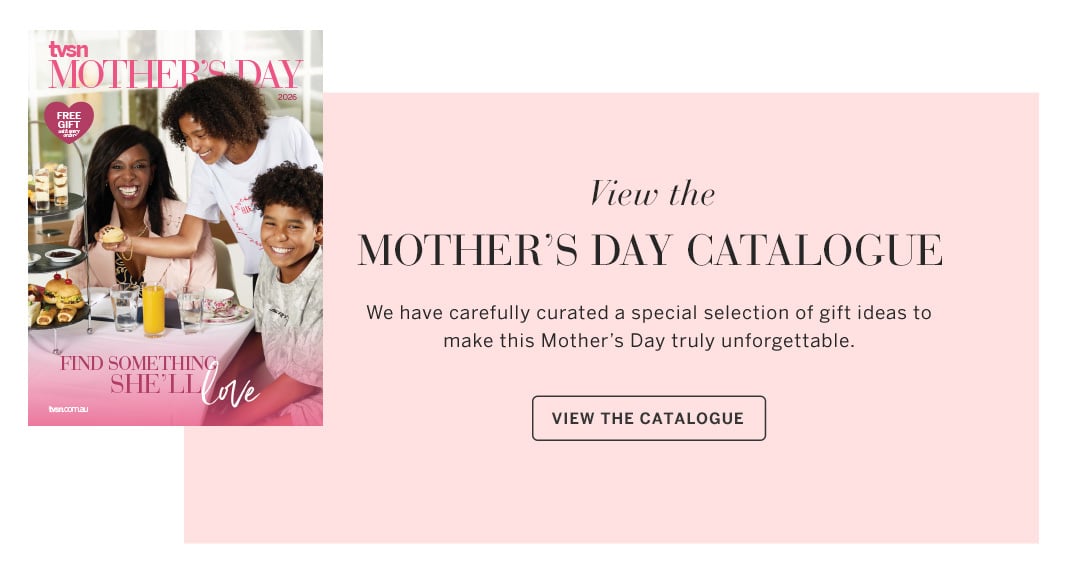Select the MOTHER'S DAY CATALOGUE heading
Image resolution: width=1073 pixels, height=564 pixels.
[650, 250]
